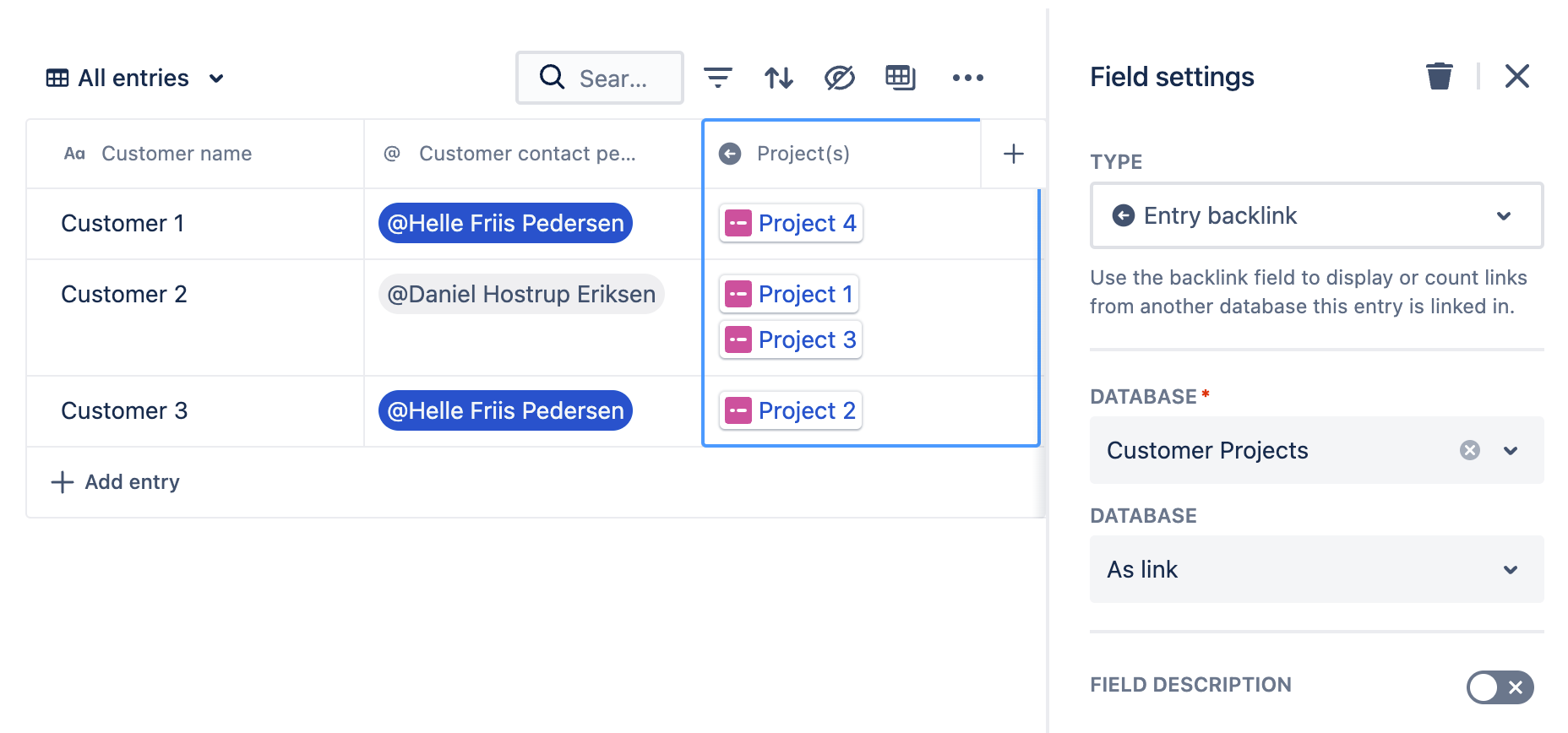The width and height of the screenshot is (1568, 733).
Task: Select the @ mention type icon in header
Action: tap(392, 154)
